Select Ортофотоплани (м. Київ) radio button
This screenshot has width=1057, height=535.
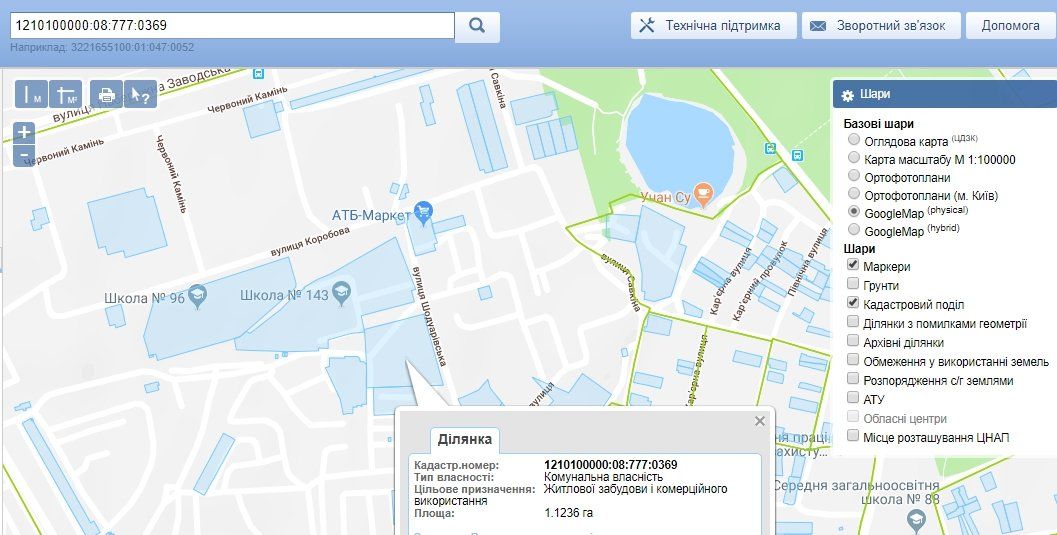click(x=854, y=194)
